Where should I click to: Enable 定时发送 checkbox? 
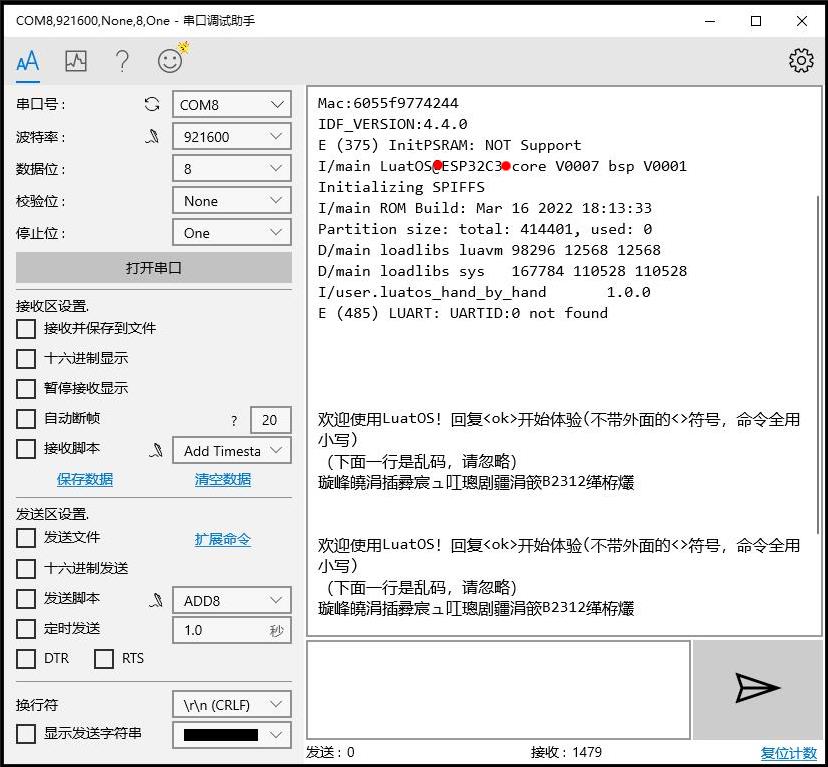[x=26, y=629]
